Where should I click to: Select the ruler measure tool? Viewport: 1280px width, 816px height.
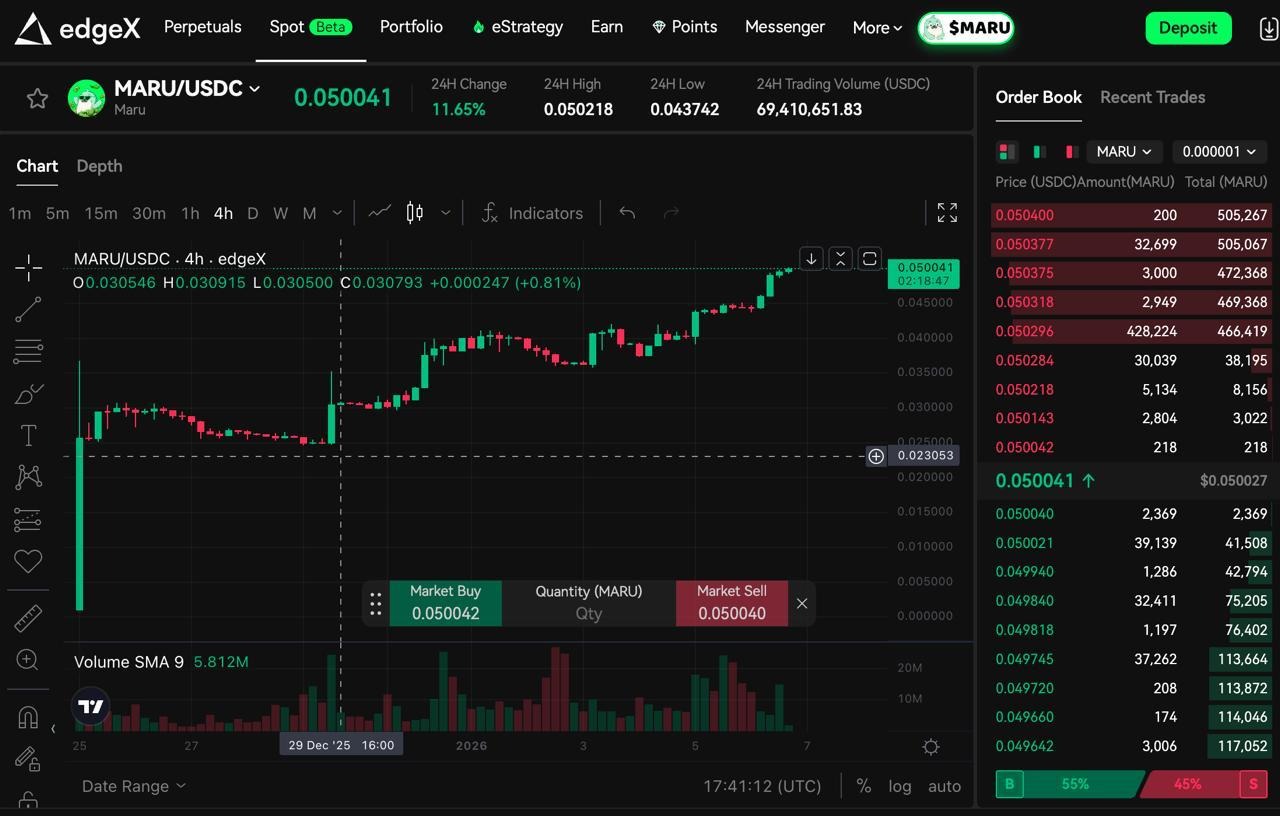point(28,618)
